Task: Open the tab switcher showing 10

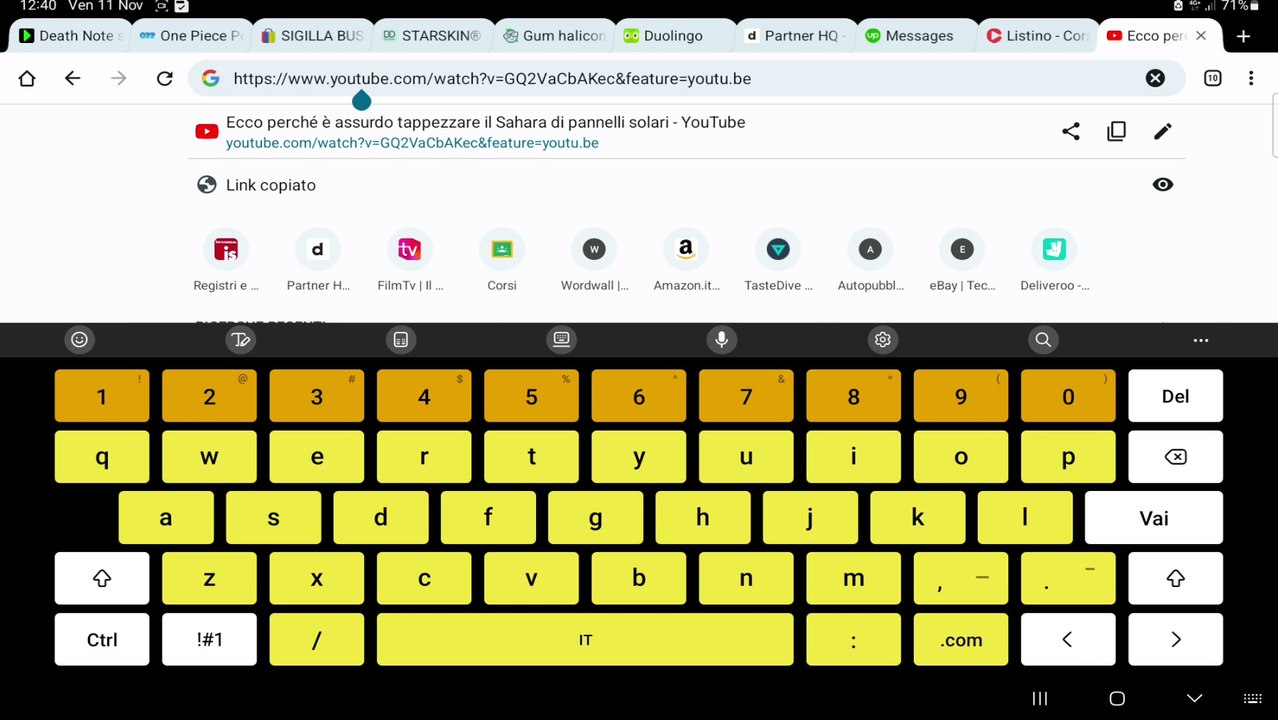Action: coord(1212,78)
